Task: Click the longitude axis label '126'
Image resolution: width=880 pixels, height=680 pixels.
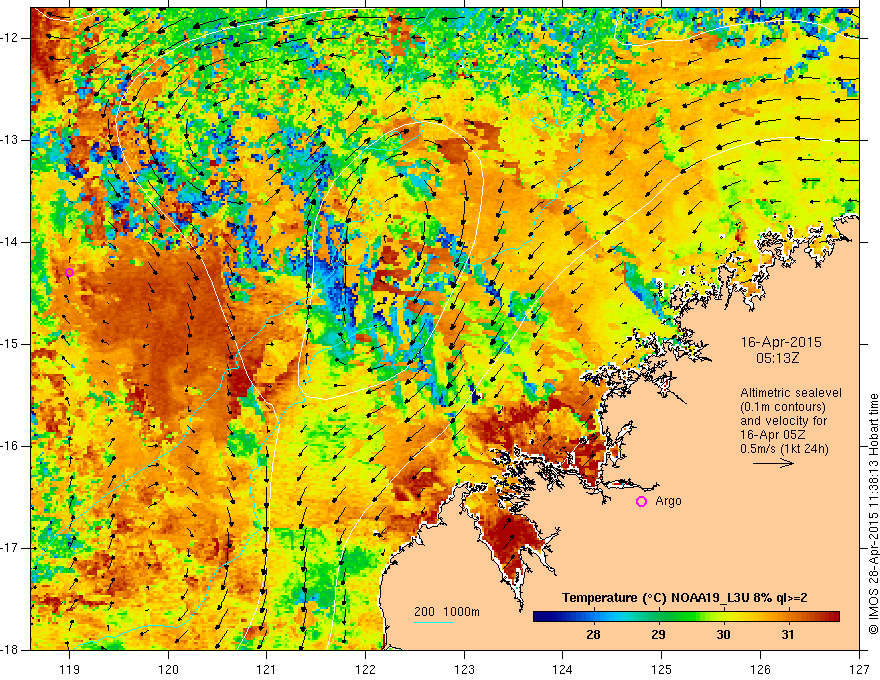Action: pyautogui.click(x=760, y=669)
